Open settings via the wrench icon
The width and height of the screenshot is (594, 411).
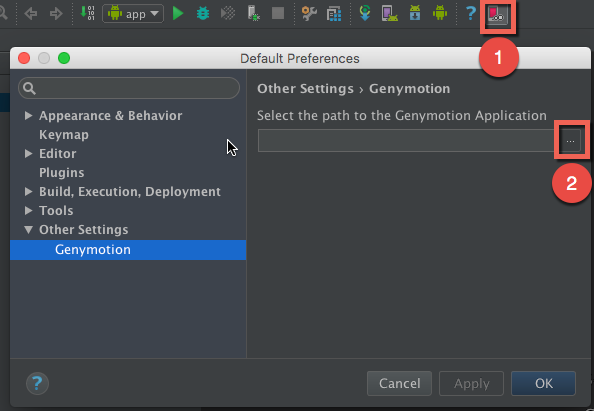pos(309,14)
